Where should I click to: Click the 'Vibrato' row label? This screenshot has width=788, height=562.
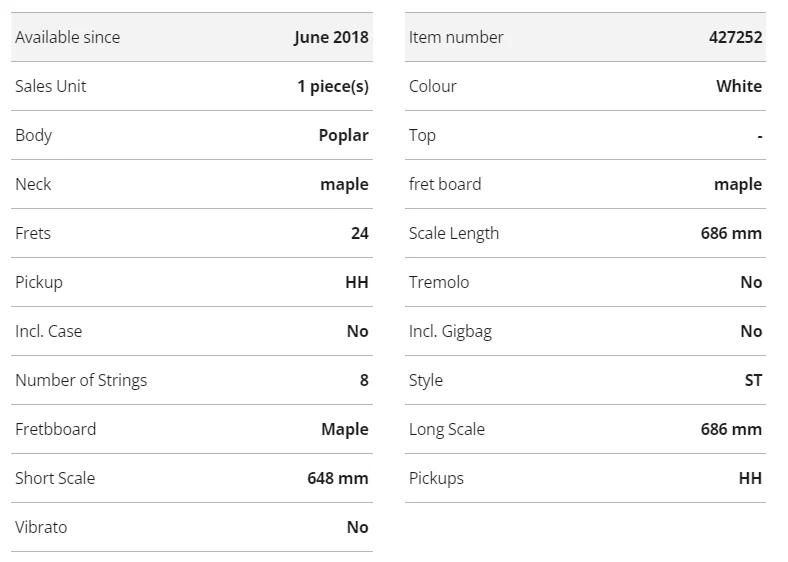[41, 527]
